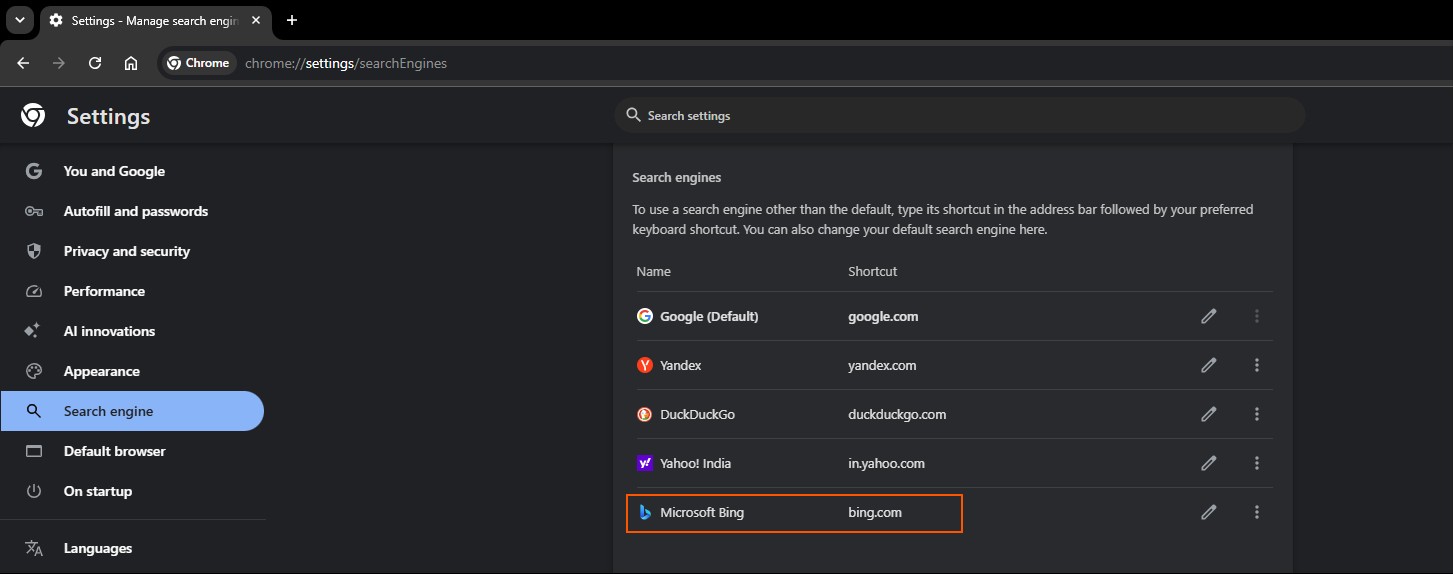Screen dimensions: 1453x574
Task: Click the Default browser window icon
Action: tap(34, 451)
